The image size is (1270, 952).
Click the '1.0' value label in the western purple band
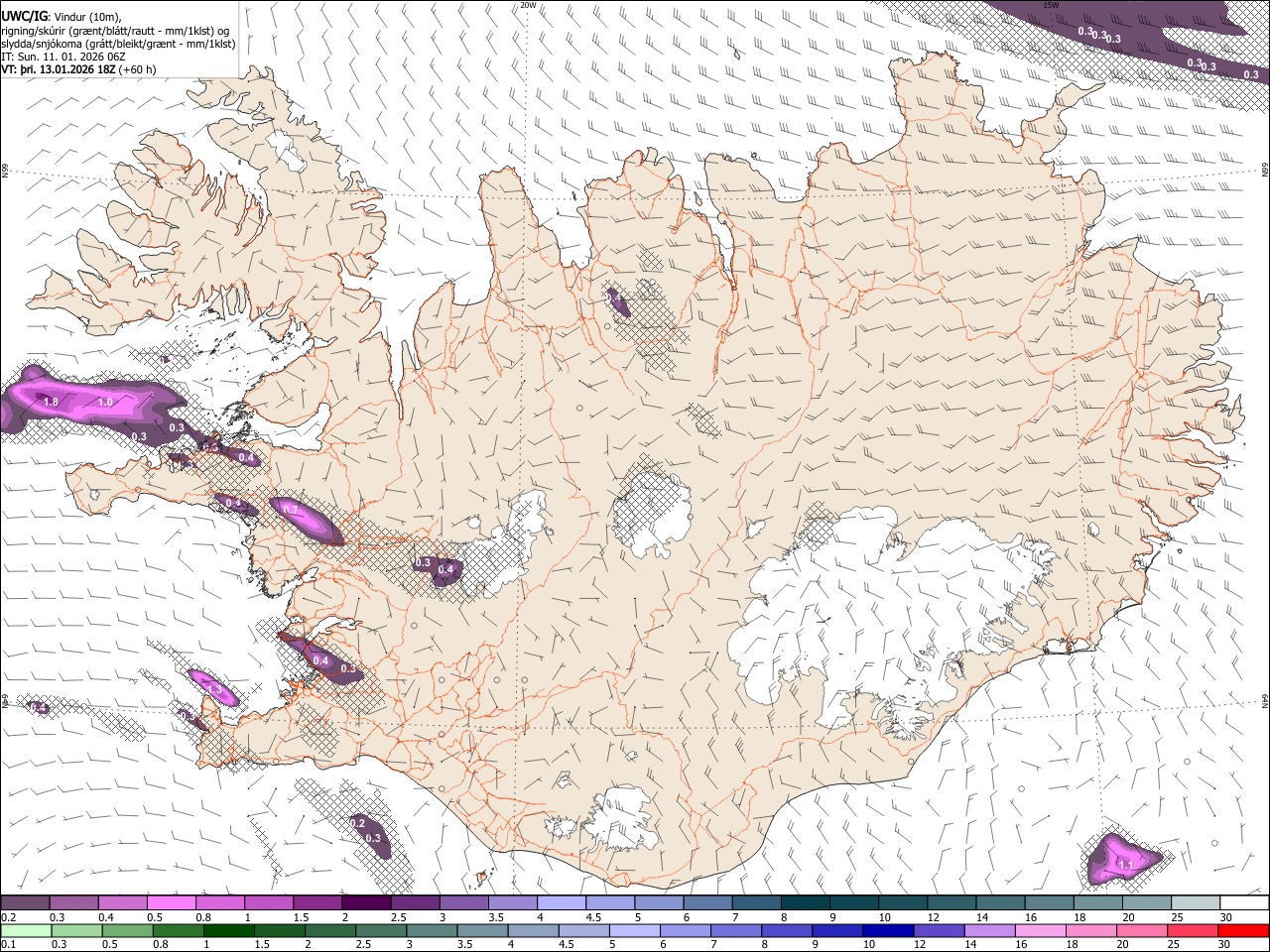(x=105, y=403)
